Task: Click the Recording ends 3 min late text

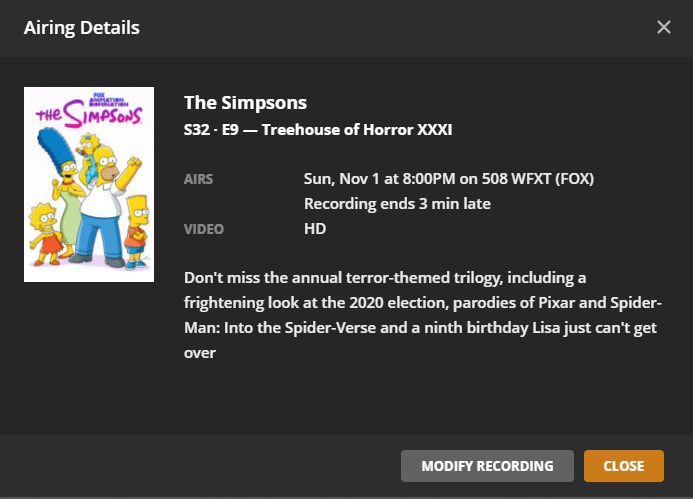Action: pos(397,204)
